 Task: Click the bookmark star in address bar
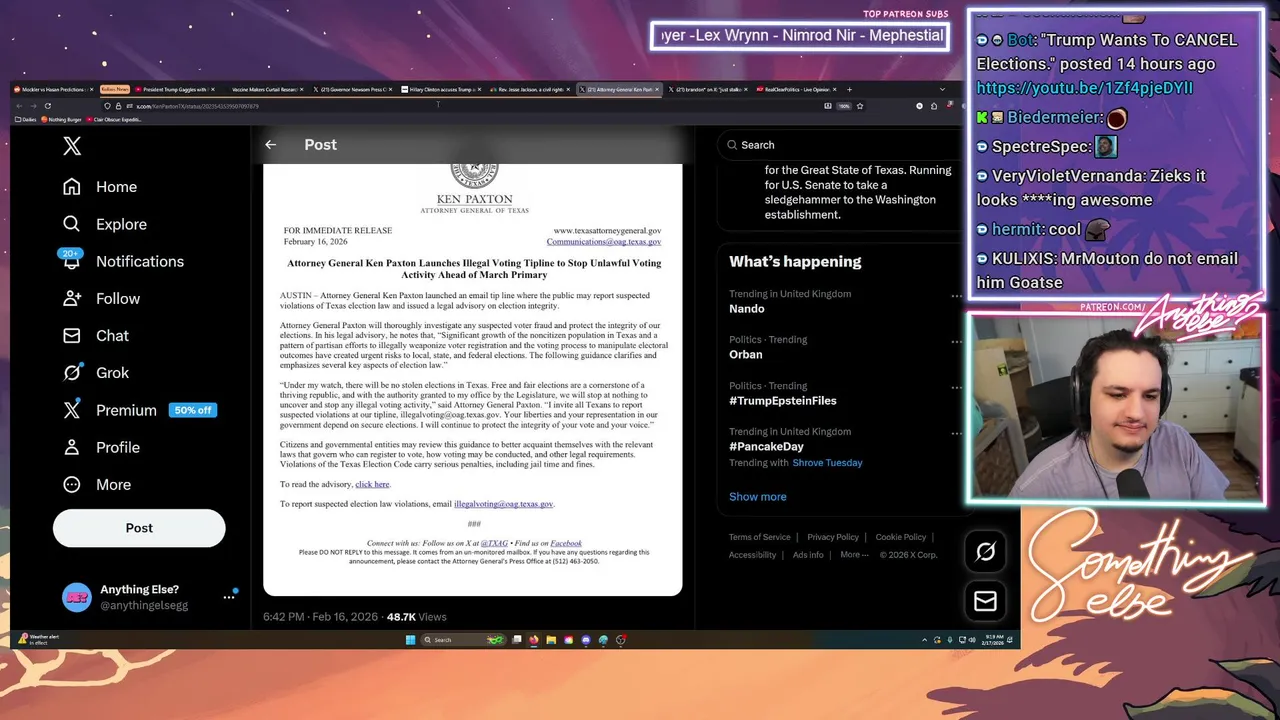coord(859,106)
